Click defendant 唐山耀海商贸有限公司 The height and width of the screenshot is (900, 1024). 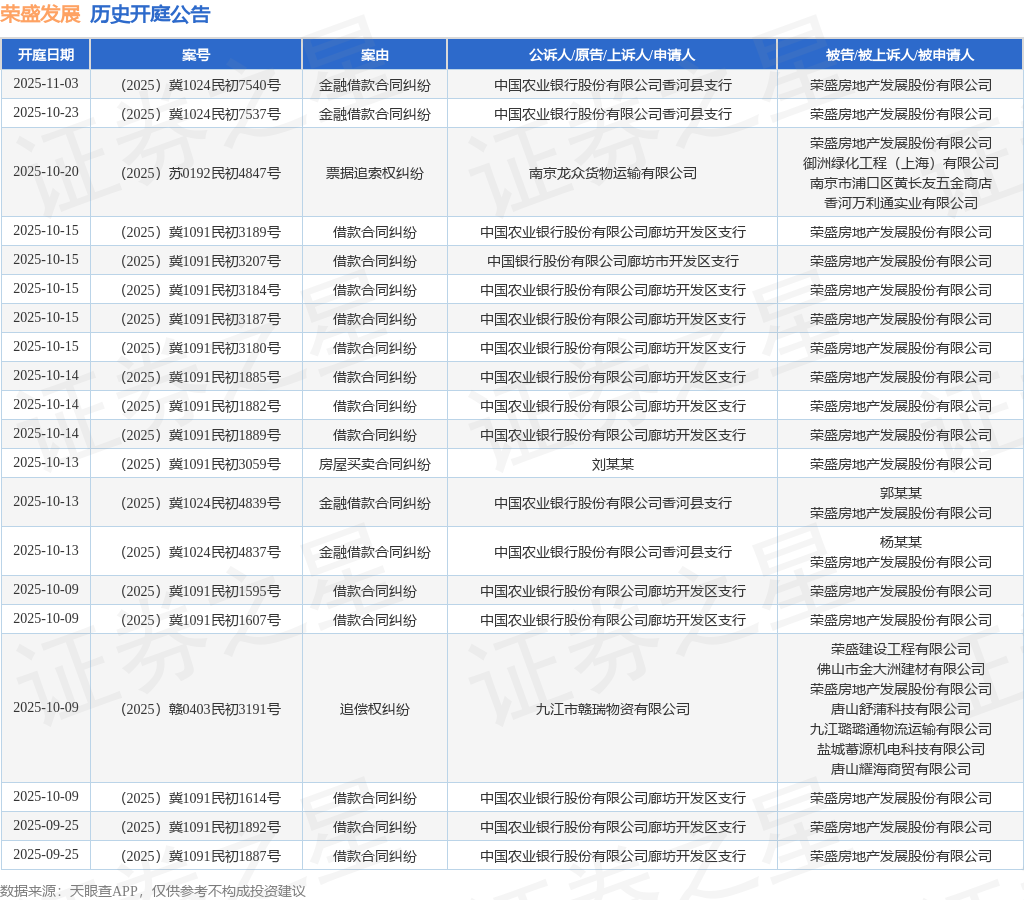click(x=901, y=769)
